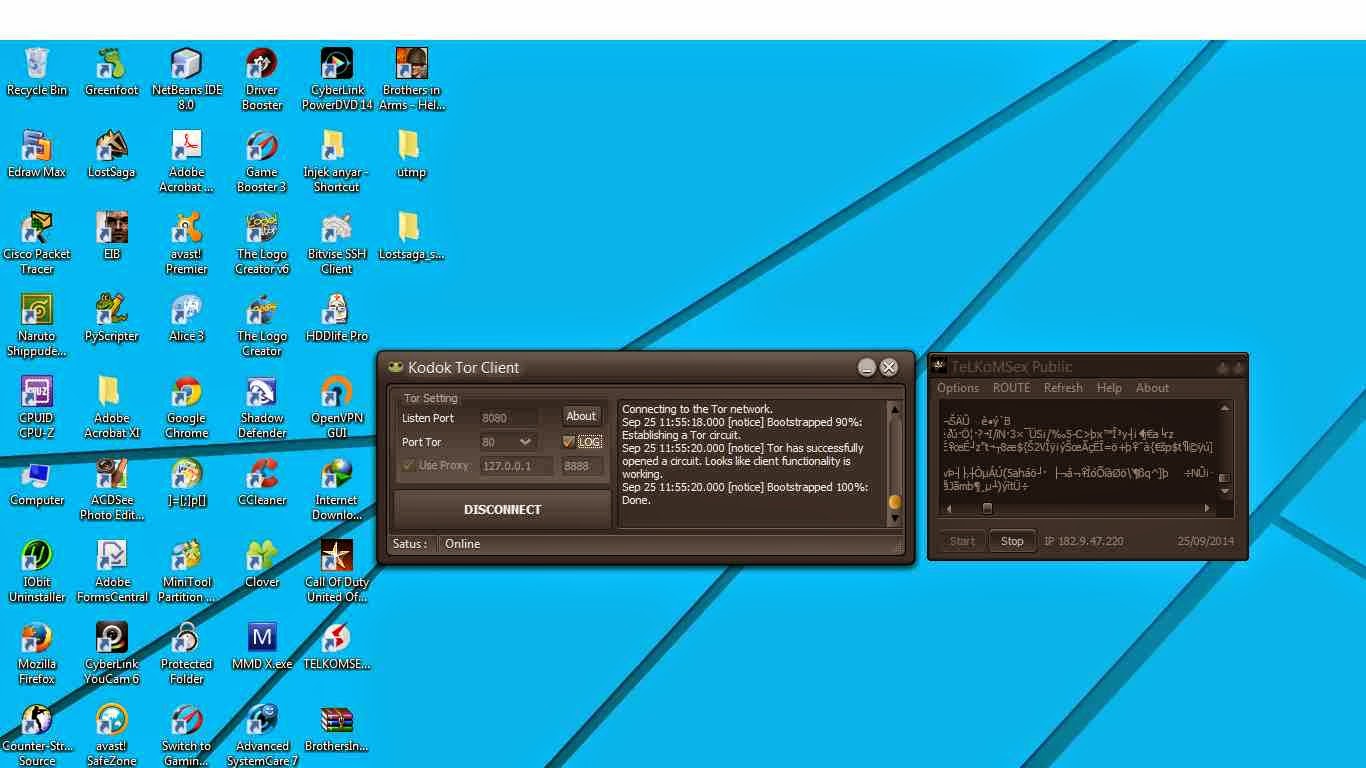
Task: Select the HDDlife Pro shortcut
Action: tap(337, 318)
